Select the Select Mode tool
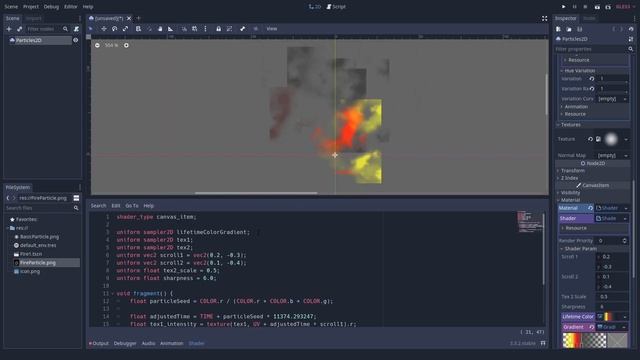This screenshot has width=640, height=360. coord(91,29)
